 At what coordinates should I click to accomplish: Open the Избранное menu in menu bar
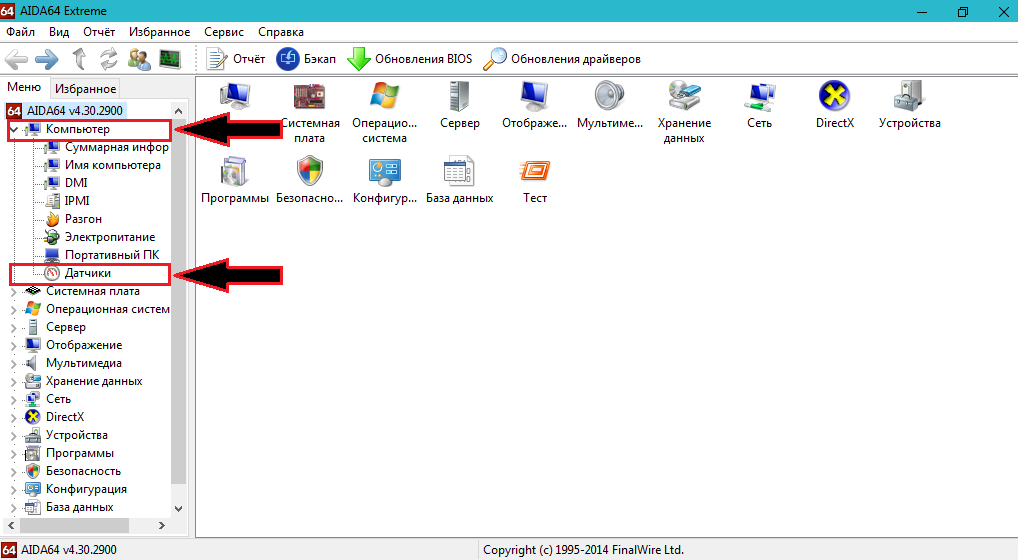tap(160, 32)
